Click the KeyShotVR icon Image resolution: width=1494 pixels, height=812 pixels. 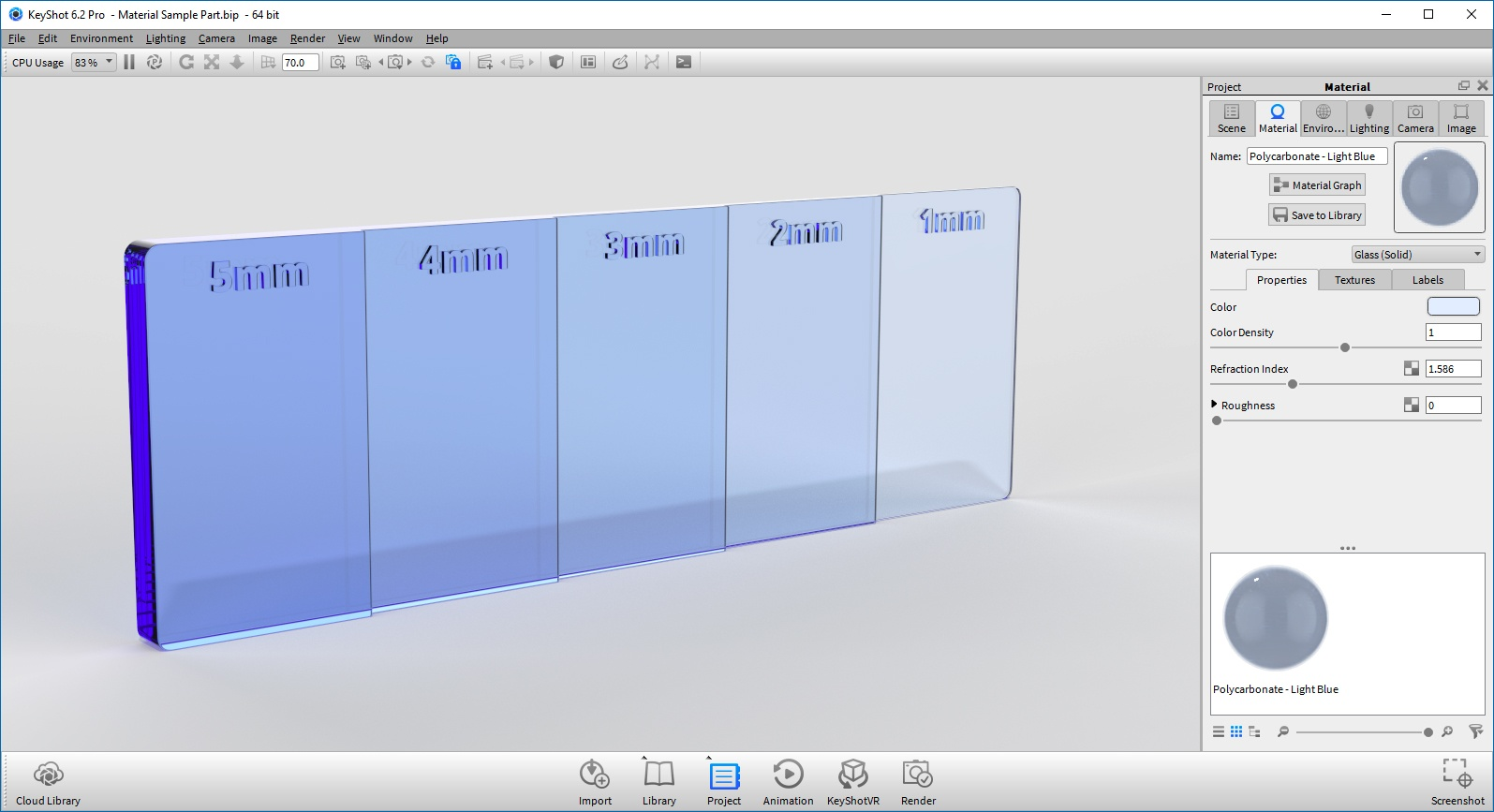click(x=852, y=782)
